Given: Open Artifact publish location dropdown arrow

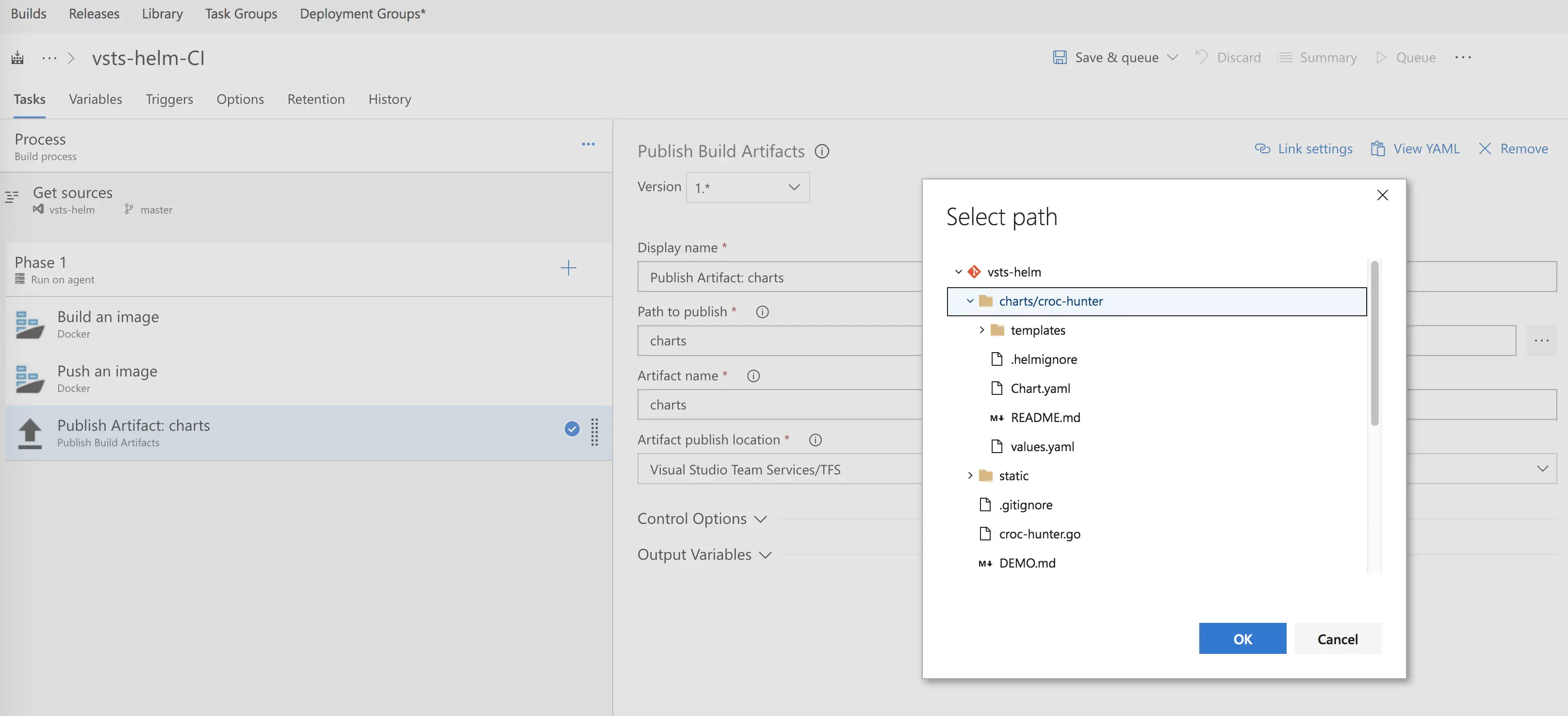Looking at the screenshot, I should coord(1542,468).
